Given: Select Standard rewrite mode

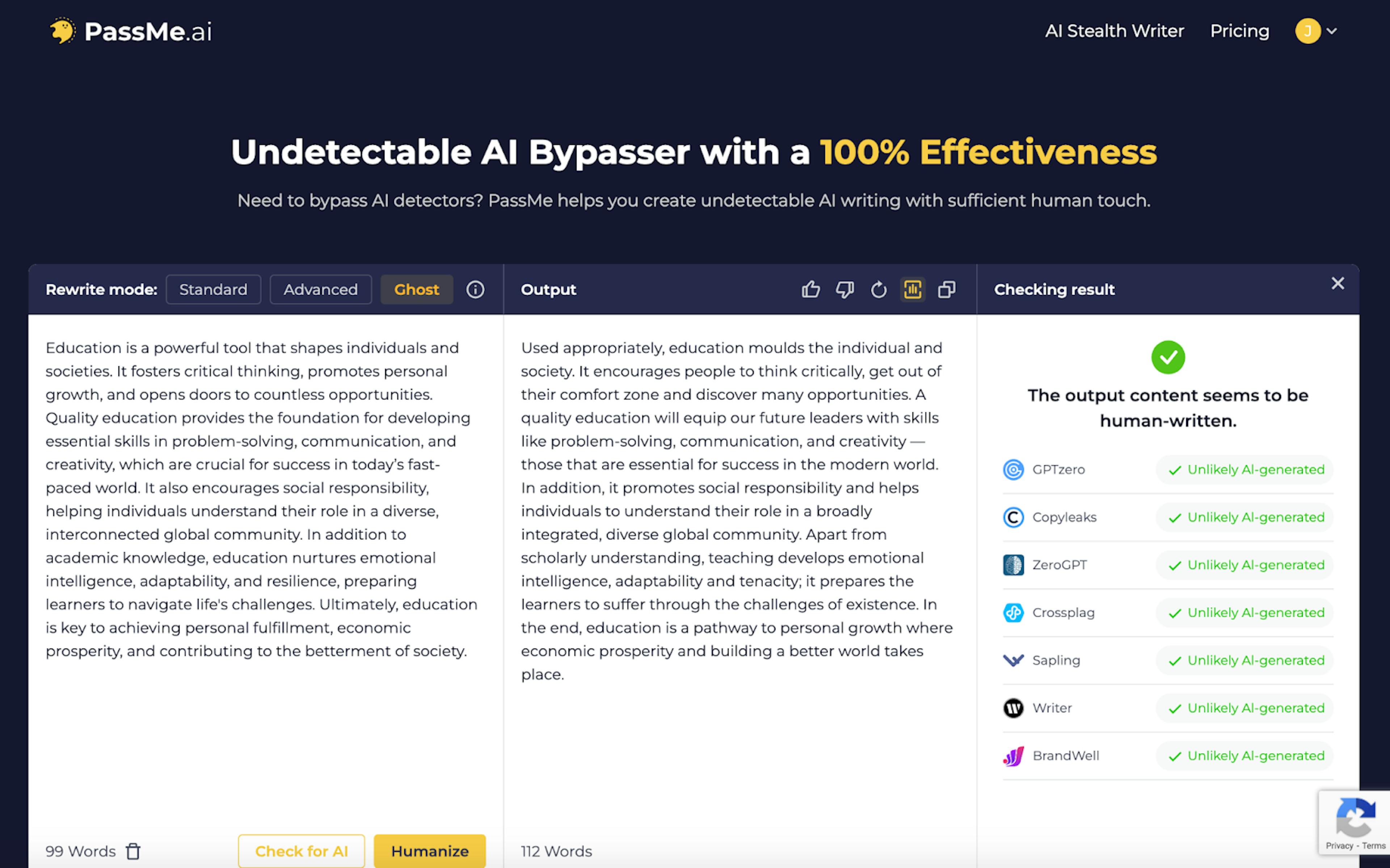Looking at the screenshot, I should click(x=214, y=289).
